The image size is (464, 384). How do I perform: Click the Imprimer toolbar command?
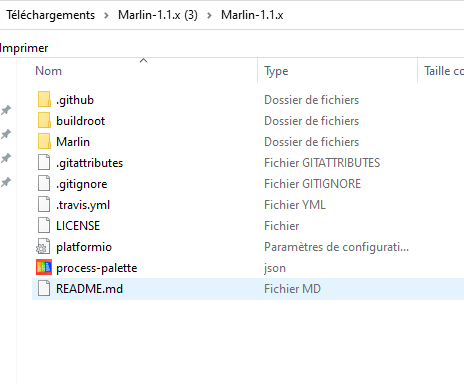pyautogui.click(x=24, y=48)
